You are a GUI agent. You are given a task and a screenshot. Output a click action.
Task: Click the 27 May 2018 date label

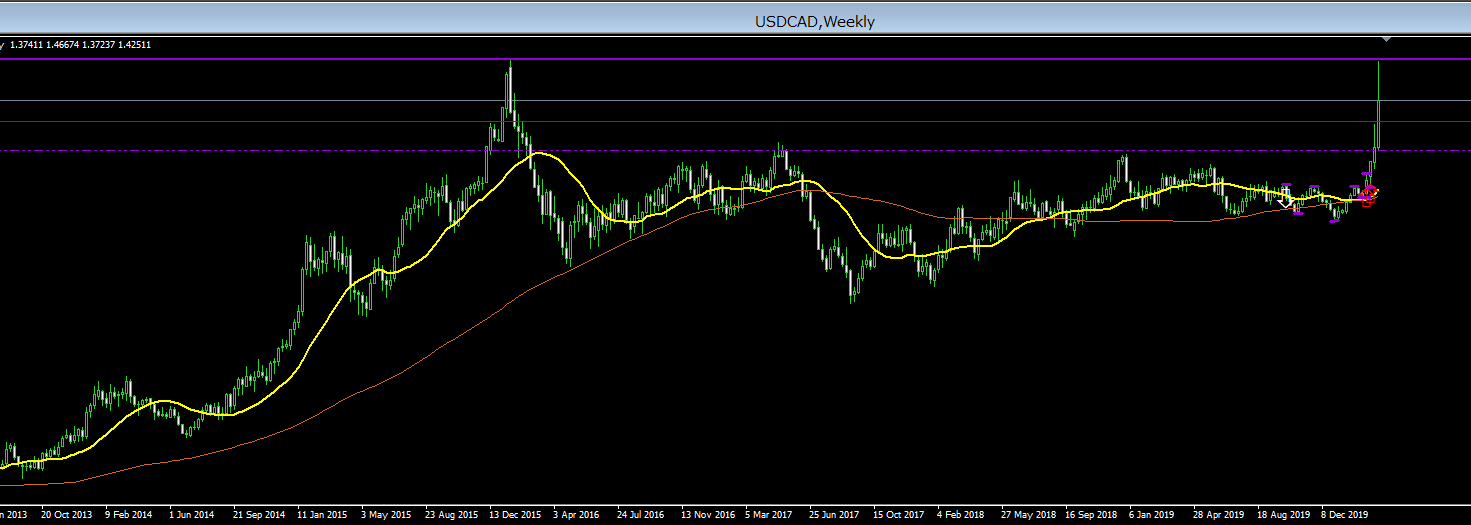click(x=1028, y=515)
